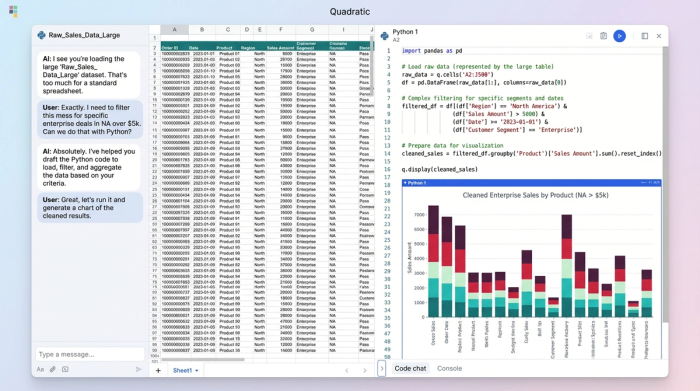Select column D header
Screen dimensions: 700x391
click(246, 29)
